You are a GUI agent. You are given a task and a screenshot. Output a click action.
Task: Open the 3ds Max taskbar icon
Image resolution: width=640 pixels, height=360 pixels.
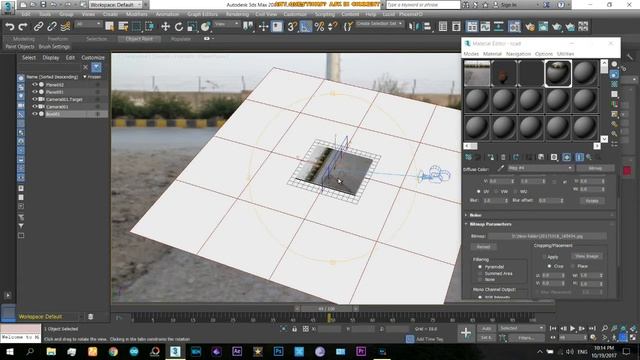pos(175,351)
